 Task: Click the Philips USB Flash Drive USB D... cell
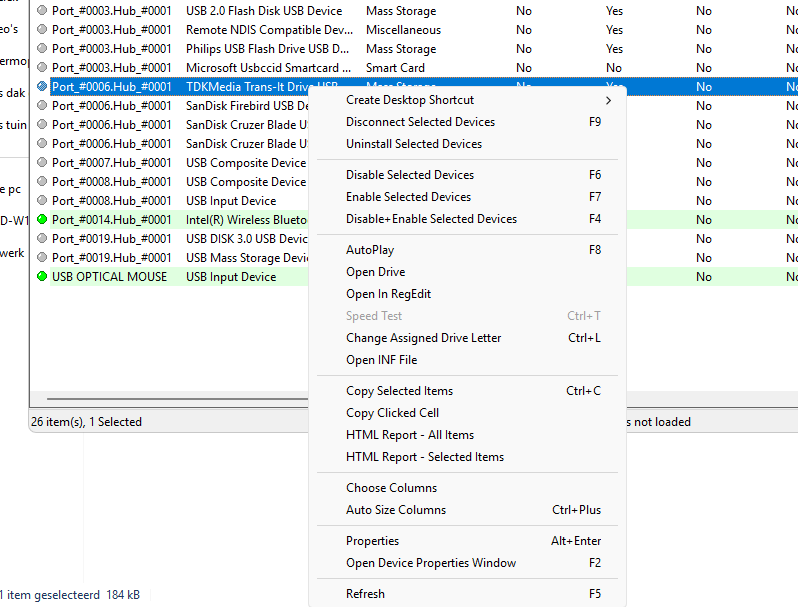267,49
